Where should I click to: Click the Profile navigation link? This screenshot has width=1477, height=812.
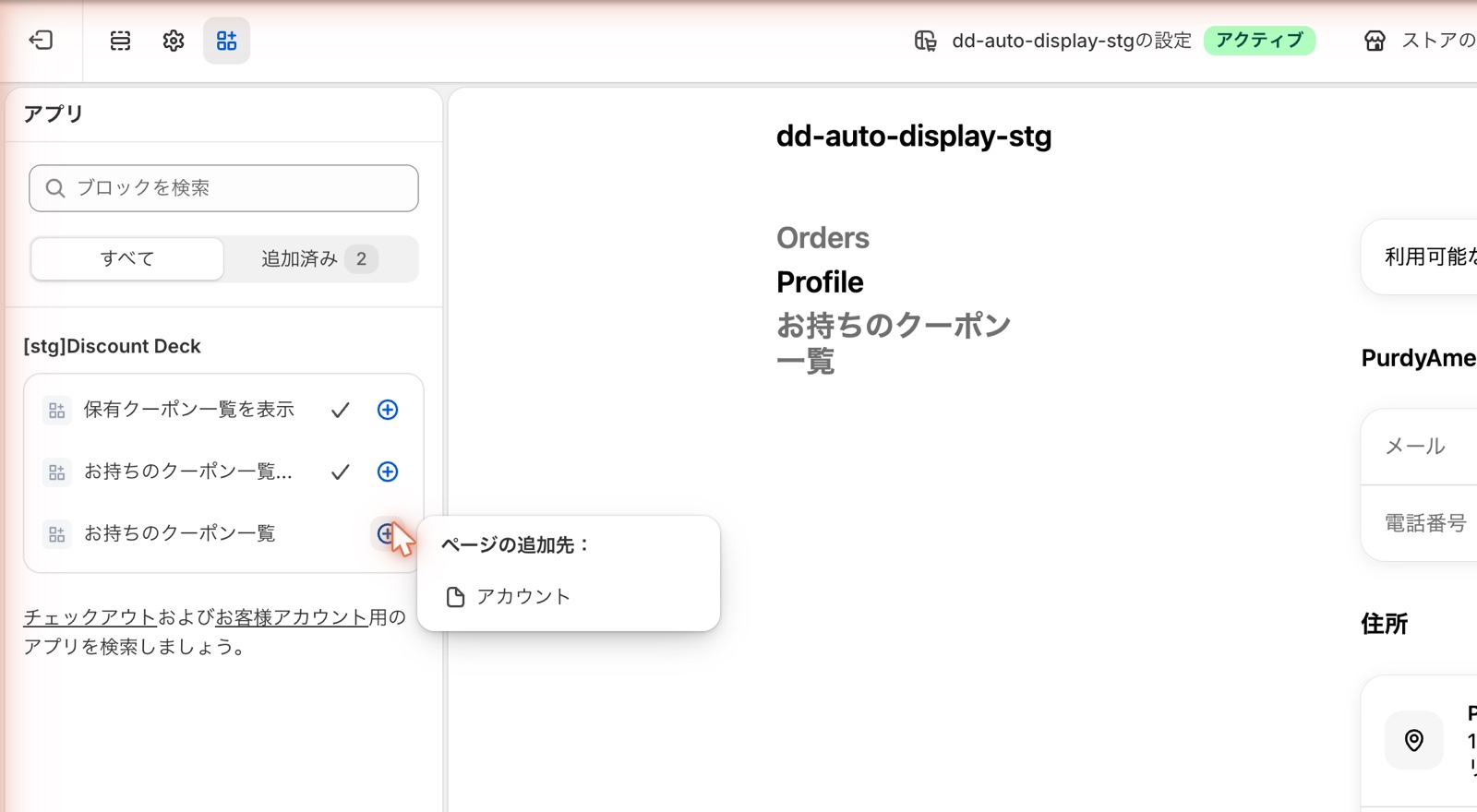[820, 281]
